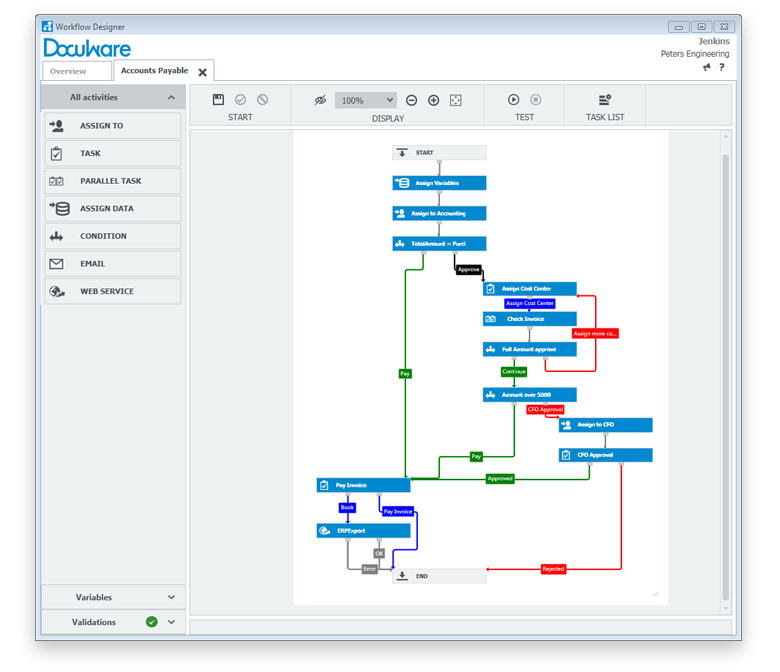Start the workflow test with play icon

click(513, 100)
